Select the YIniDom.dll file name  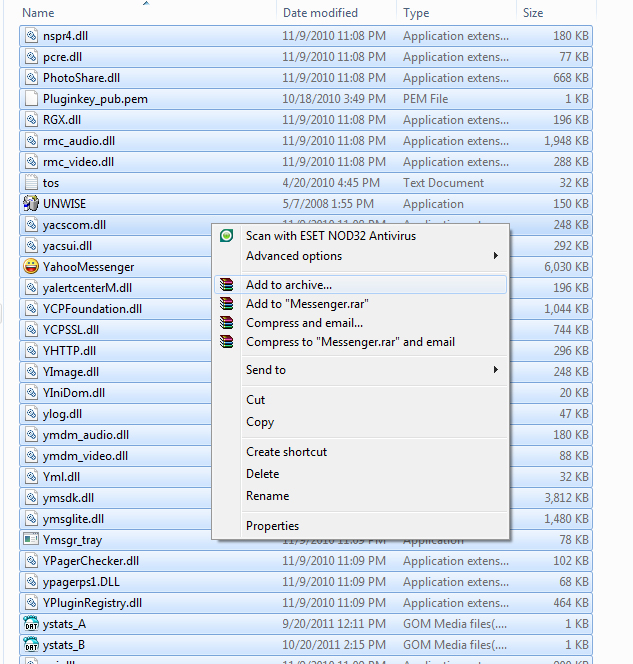[74, 393]
